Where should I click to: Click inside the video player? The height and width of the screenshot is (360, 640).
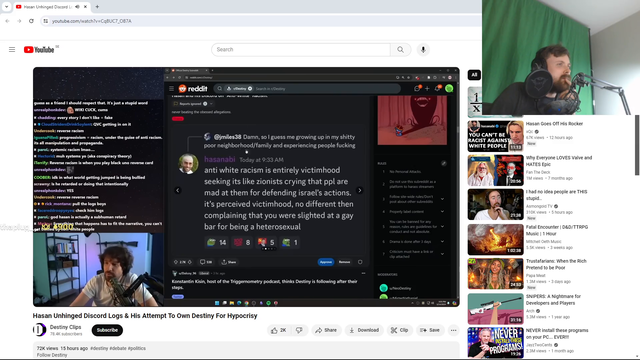246,187
